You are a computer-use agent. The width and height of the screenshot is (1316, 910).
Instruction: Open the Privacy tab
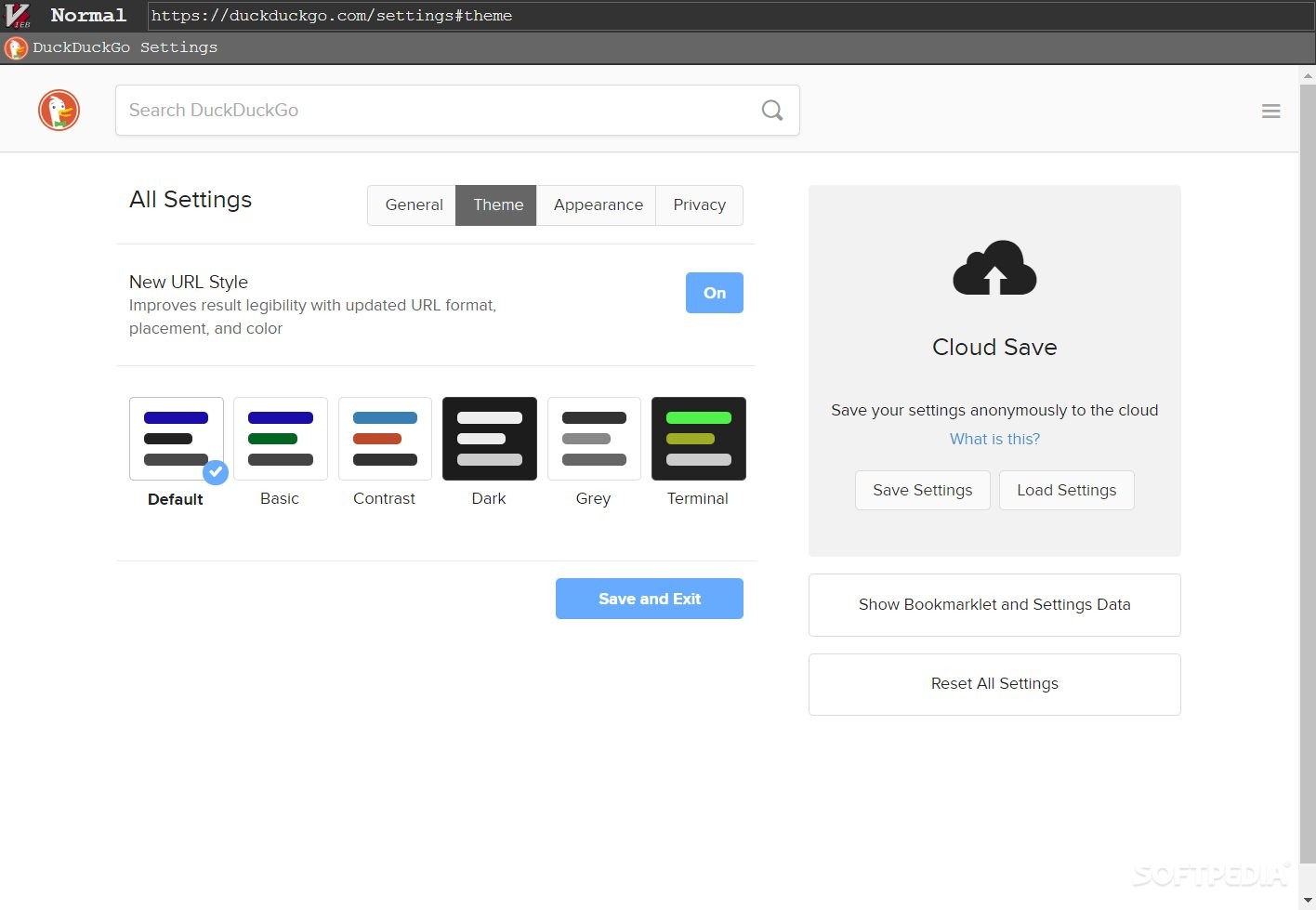(x=699, y=205)
